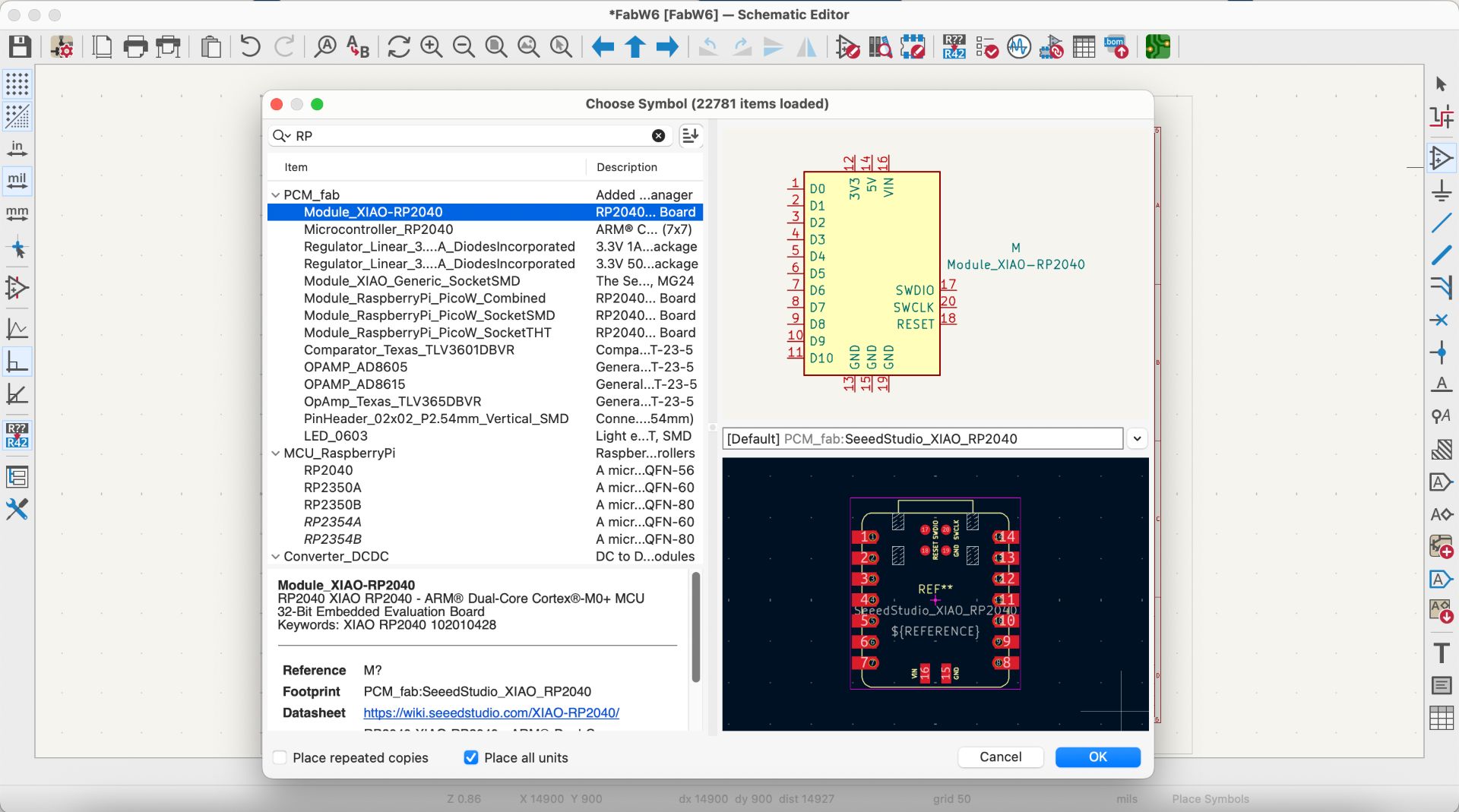This screenshot has height=812, width=1459.
Task: Select the Add Text tool
Action: coord(1441,653)
